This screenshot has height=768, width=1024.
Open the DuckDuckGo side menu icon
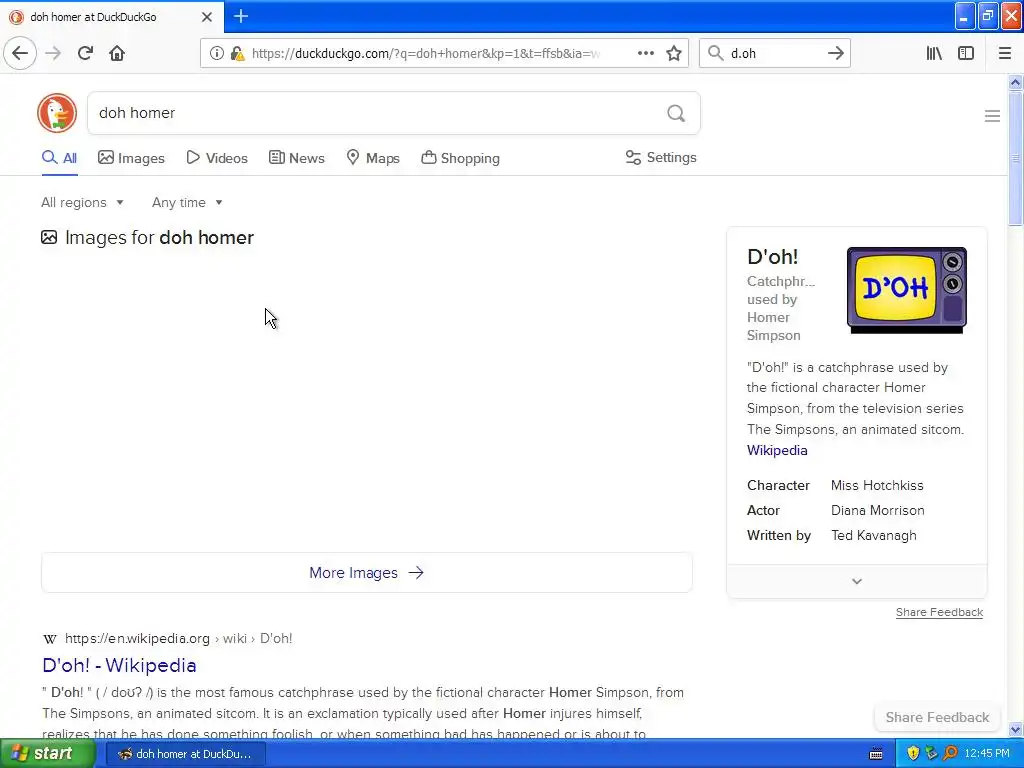(992, 116)
